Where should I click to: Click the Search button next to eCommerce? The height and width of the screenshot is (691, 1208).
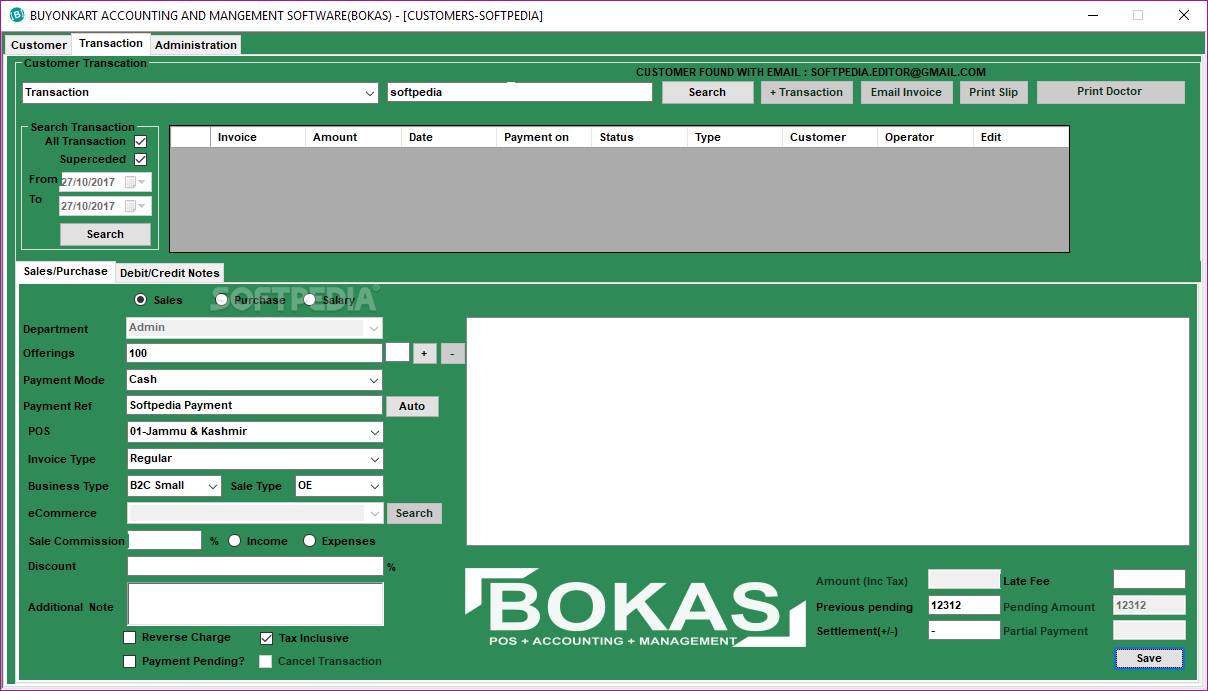pyautogui.click(x=414, y=513)
